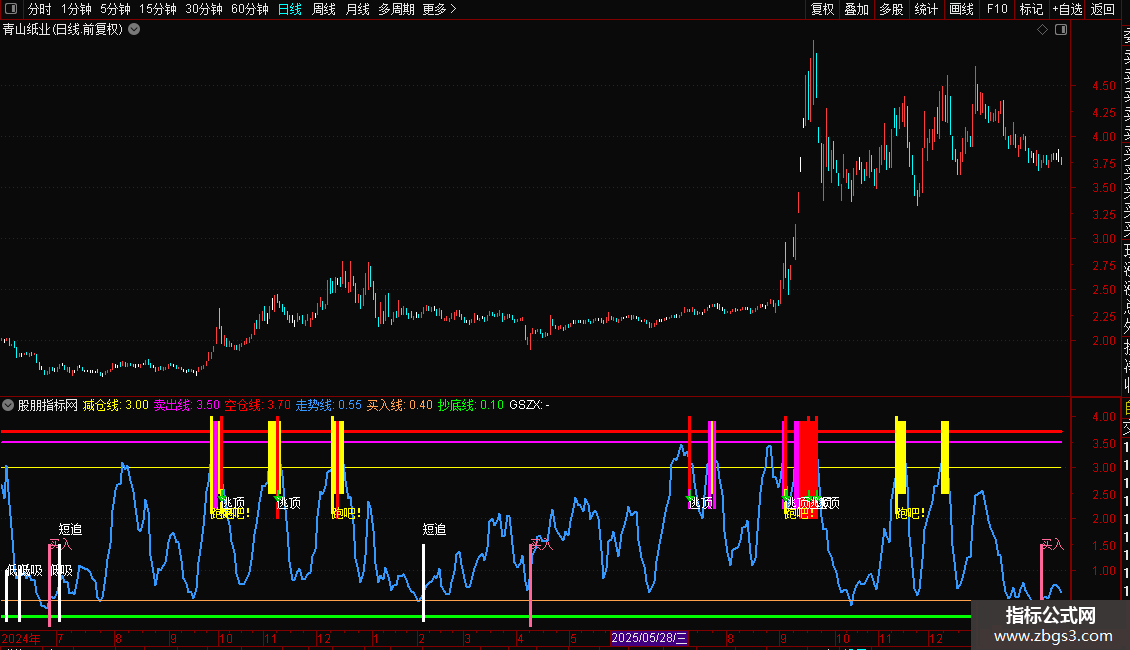Expand the 更多 periods menu
Screen dimensions: 1130x650
click(439, 9)
